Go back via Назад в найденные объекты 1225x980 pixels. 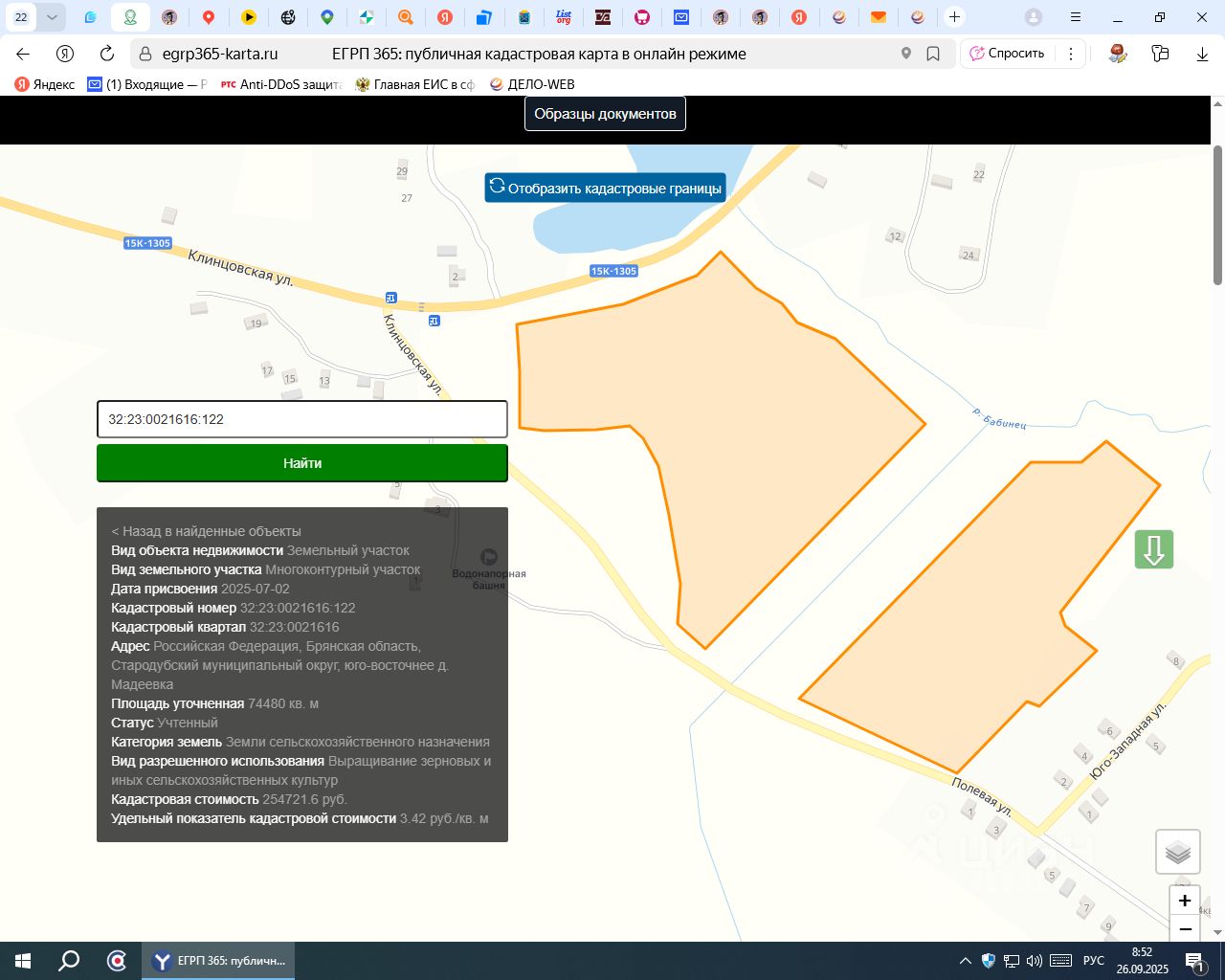pos(206,531)
